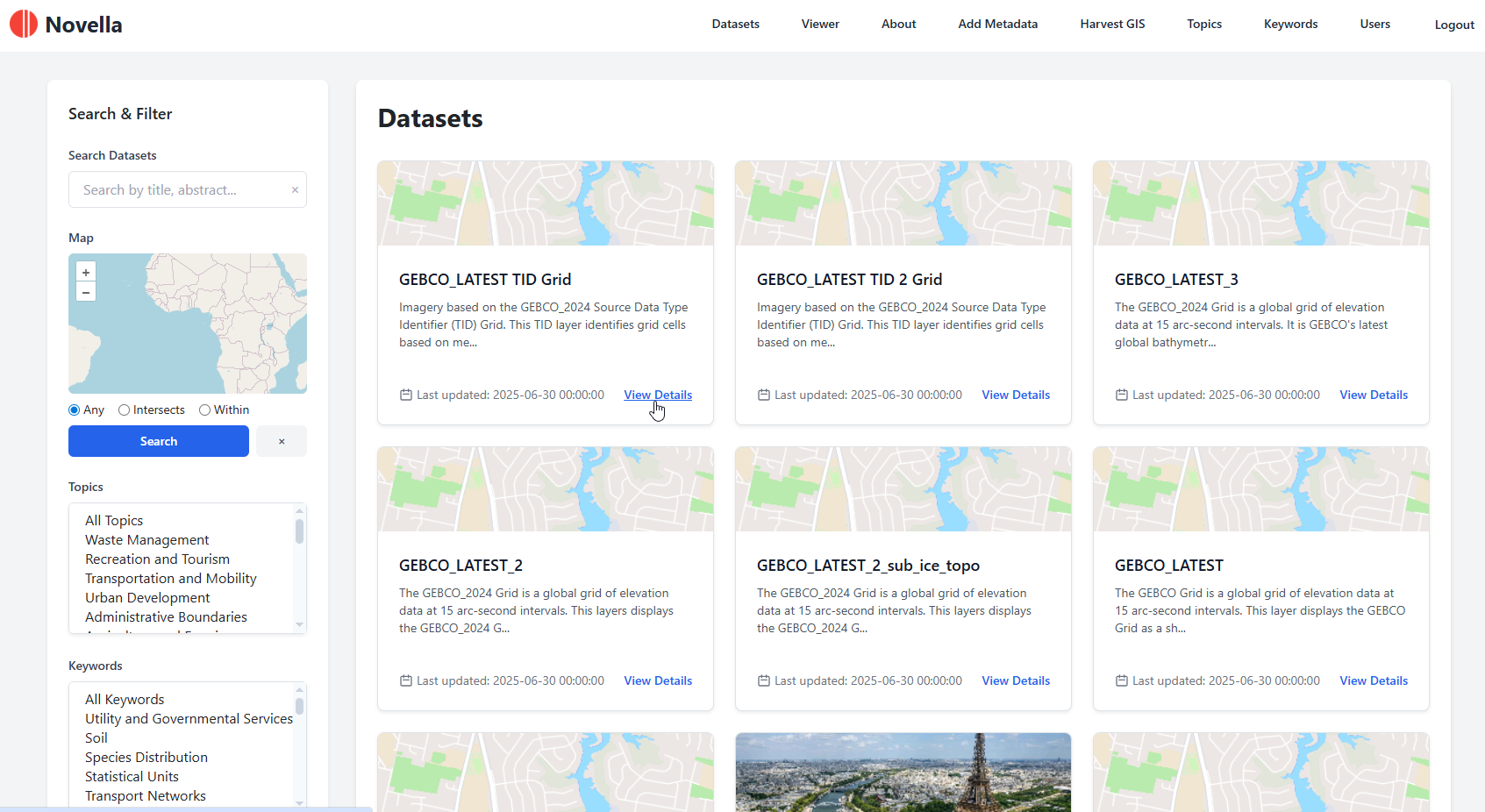Viewport: 1485px width, 812px height.
Task: Click calendar icon on GEBCO_LATEST TID Grid card
Action: click(406, 395)
